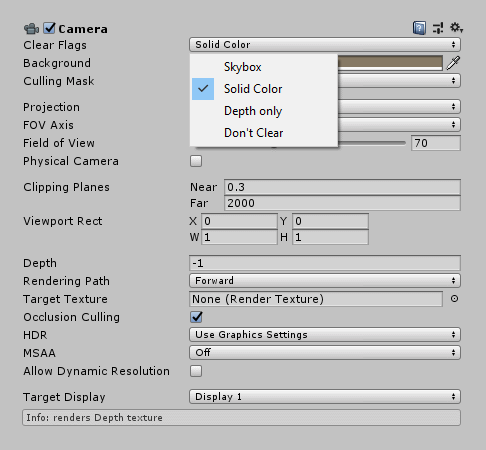
Task: Expand the HDR dropdown
Action: tap(325, 335)
